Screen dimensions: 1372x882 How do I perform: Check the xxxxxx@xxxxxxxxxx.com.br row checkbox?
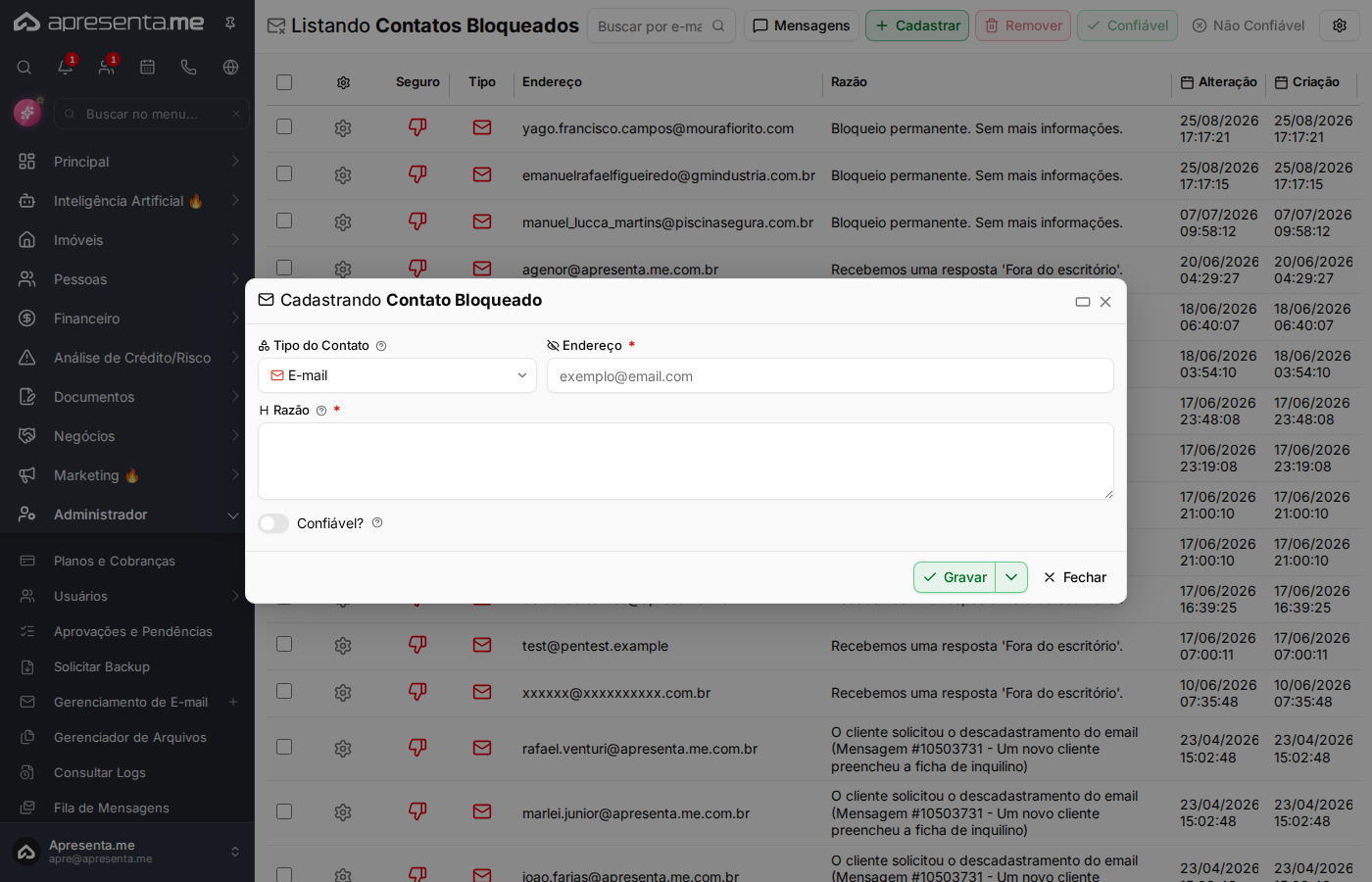pos(284,691)
